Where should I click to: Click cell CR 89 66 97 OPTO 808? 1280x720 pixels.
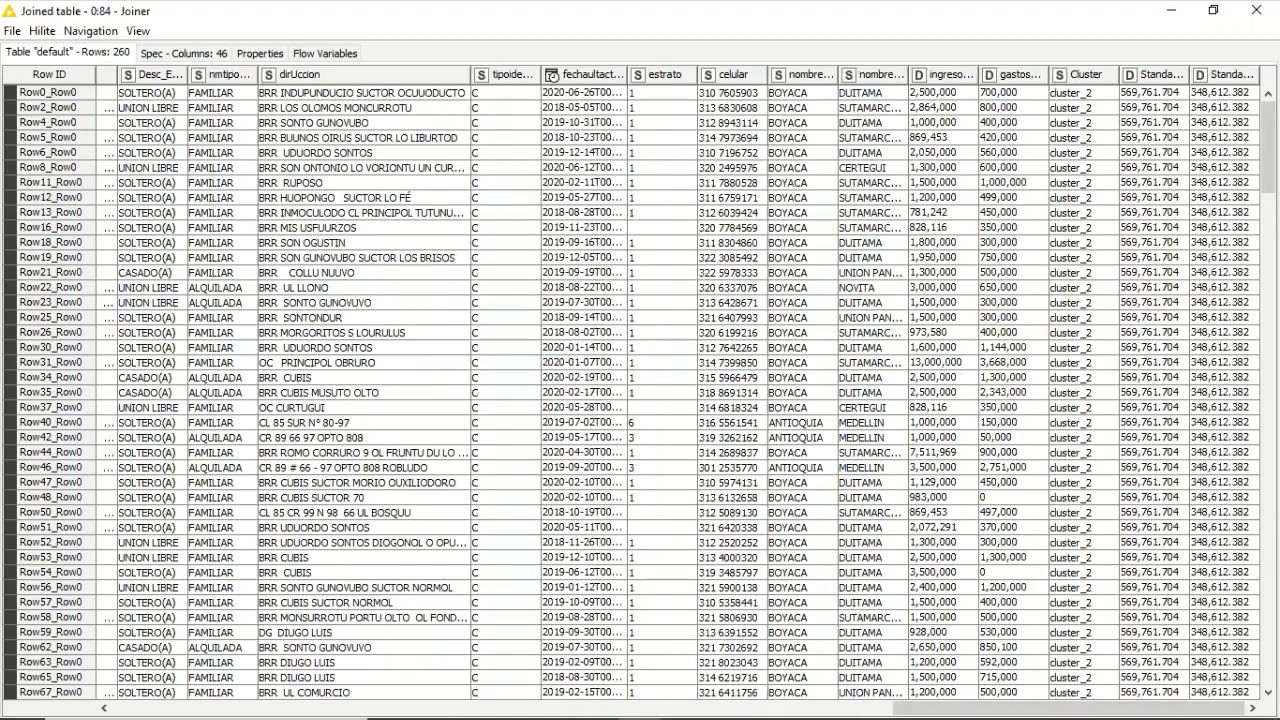tap(363, 438)
